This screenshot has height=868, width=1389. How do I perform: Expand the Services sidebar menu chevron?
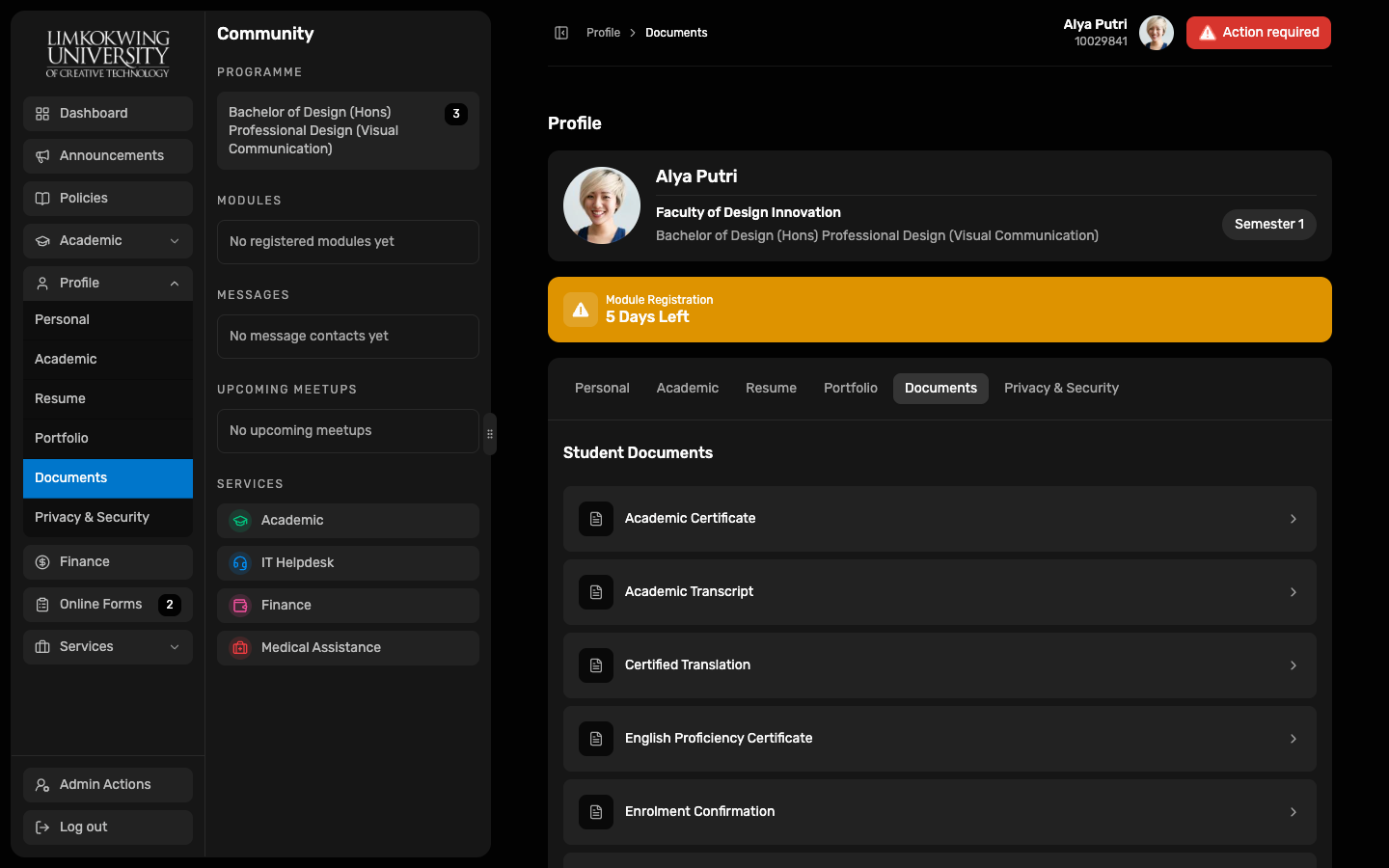[x=175, y=647]
